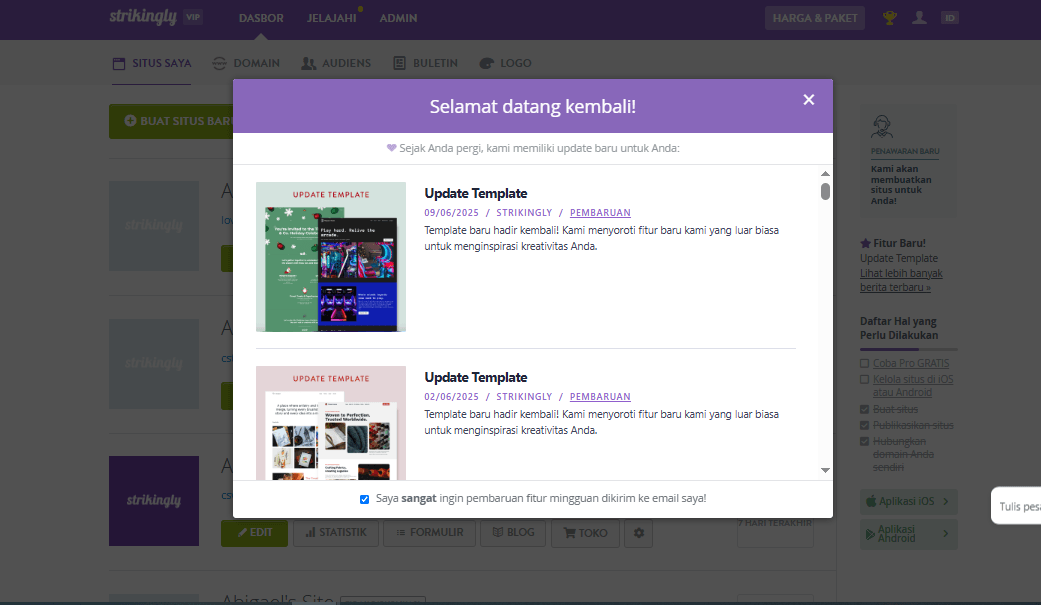The height and width of the screenshot is (605, 1041).
Task: Open the STATISTIK button
Action: 336,533
